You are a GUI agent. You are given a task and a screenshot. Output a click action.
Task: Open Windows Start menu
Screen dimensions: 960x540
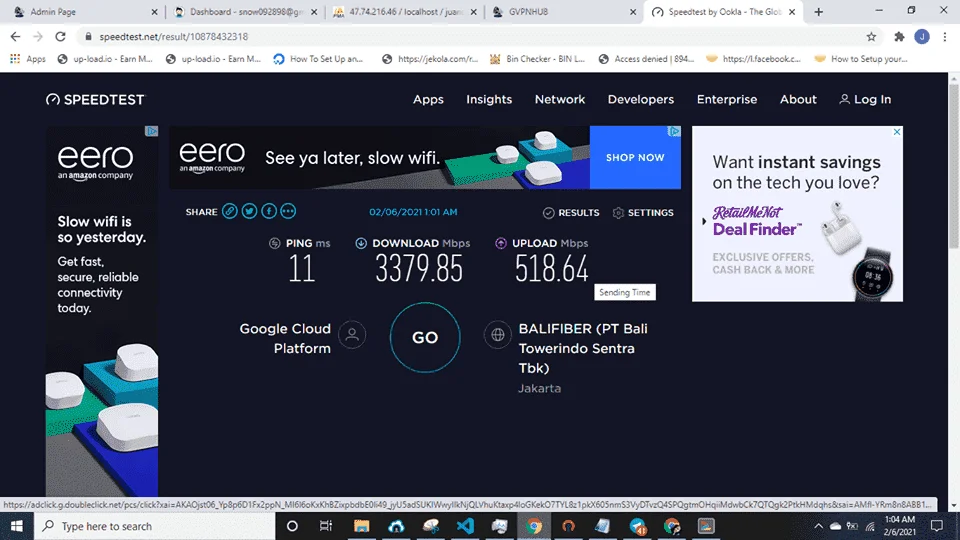(17, 526)
